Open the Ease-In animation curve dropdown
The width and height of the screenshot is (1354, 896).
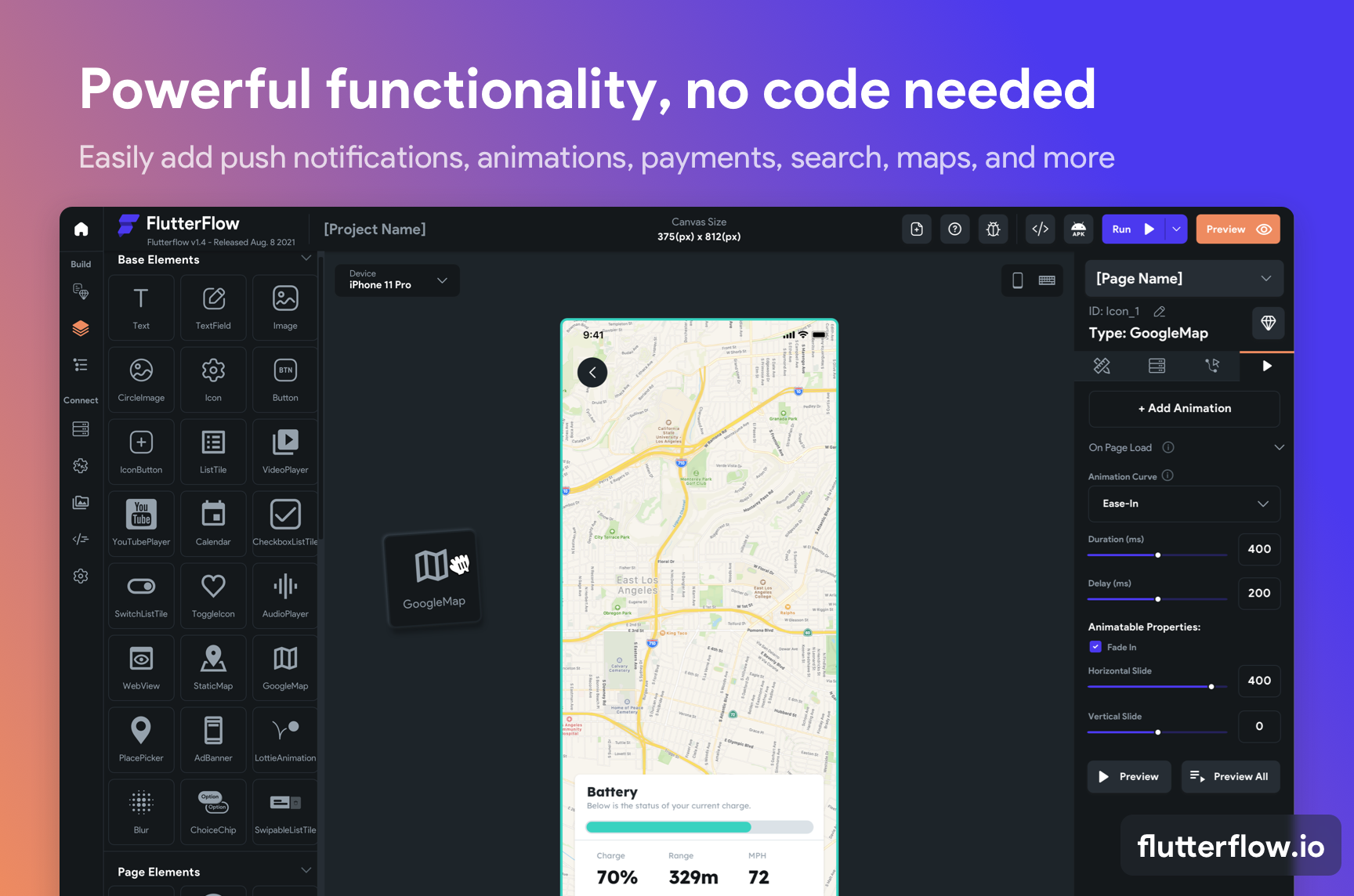(x=1184, y=504)
